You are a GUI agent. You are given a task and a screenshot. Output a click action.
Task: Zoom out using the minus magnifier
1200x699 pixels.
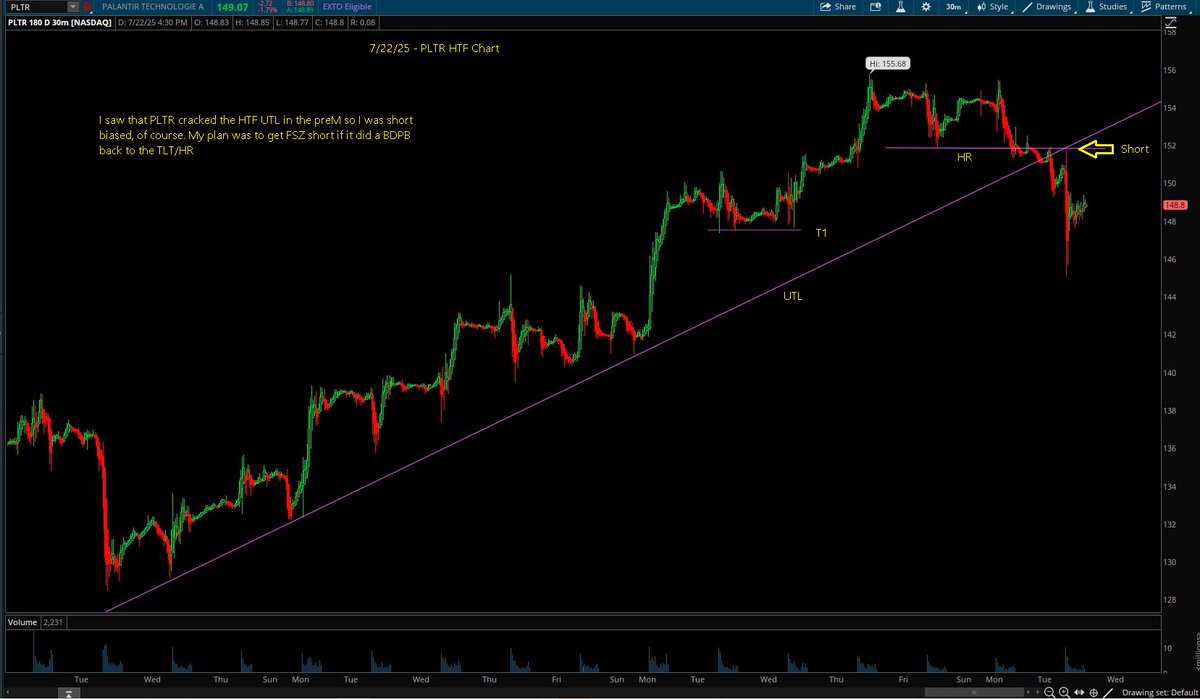(x=1048, y=692)
